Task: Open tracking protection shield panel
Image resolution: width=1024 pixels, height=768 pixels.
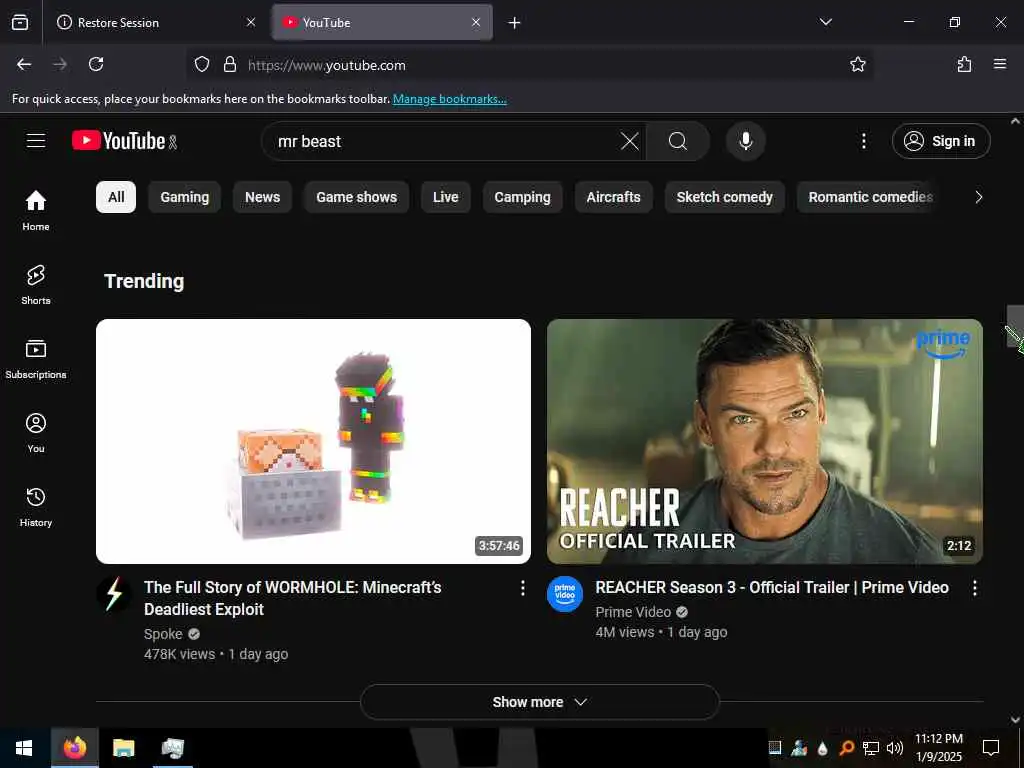Action: pyautogui.click(x=202, y=64)
